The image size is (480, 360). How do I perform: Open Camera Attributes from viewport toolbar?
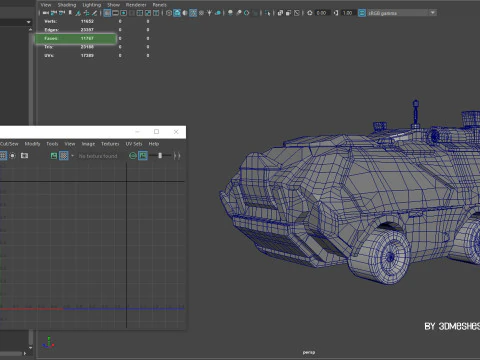(61, 13)
